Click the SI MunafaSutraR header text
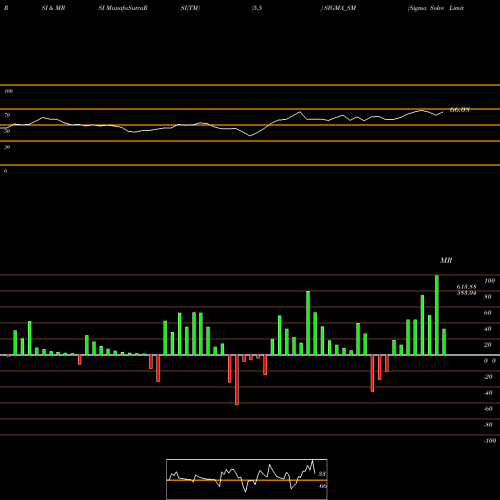The image size is (500, 500). 123,8
